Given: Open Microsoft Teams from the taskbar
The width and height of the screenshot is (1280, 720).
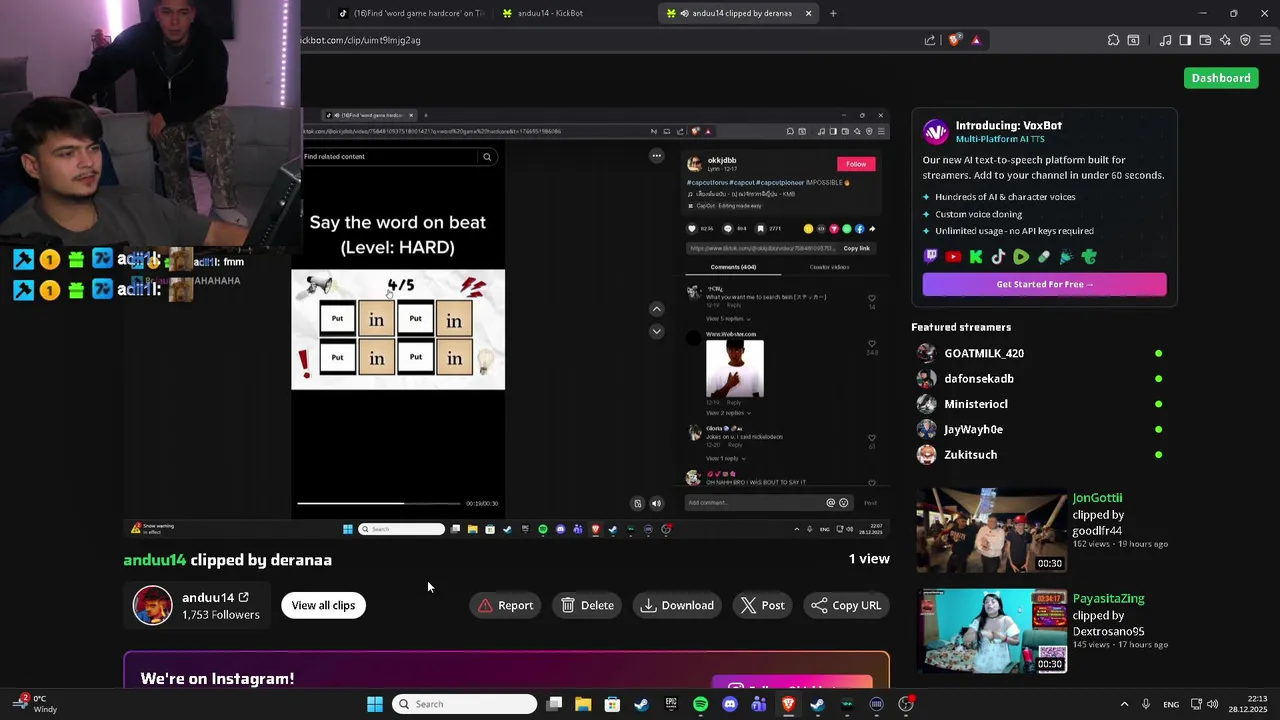Looking at the screenshot, I should [x=759, y=704].
